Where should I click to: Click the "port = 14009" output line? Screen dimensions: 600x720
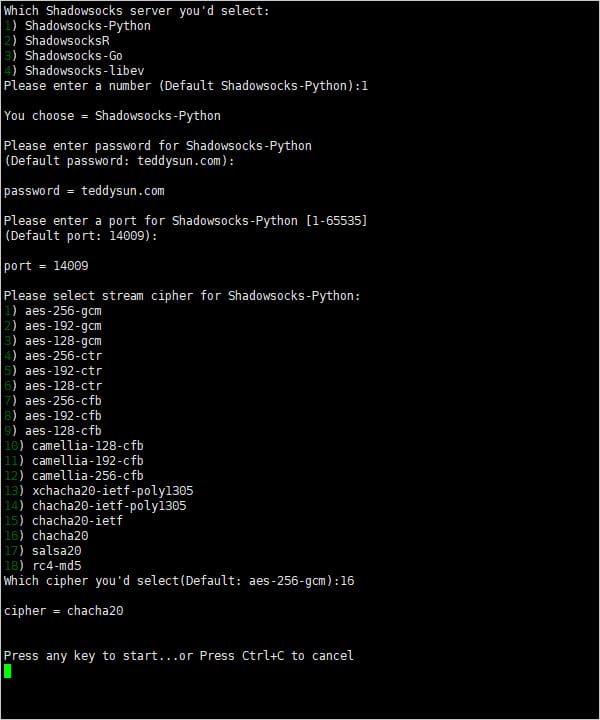(46, 266)
